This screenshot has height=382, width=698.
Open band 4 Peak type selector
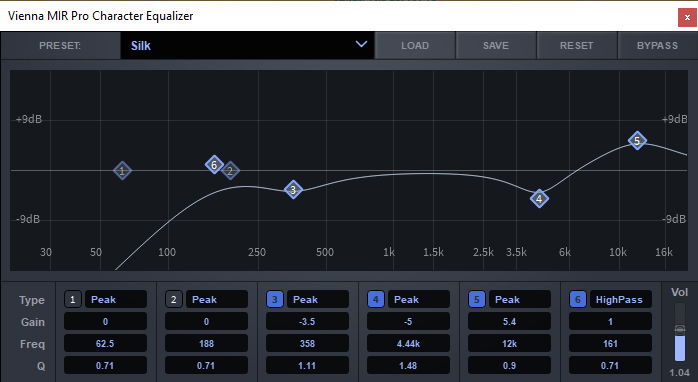[x=419, y=299]
